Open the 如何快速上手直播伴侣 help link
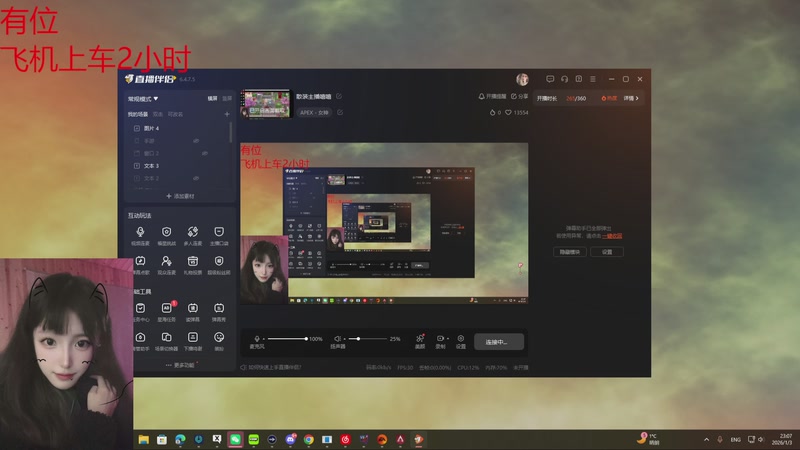 [271, 367]
